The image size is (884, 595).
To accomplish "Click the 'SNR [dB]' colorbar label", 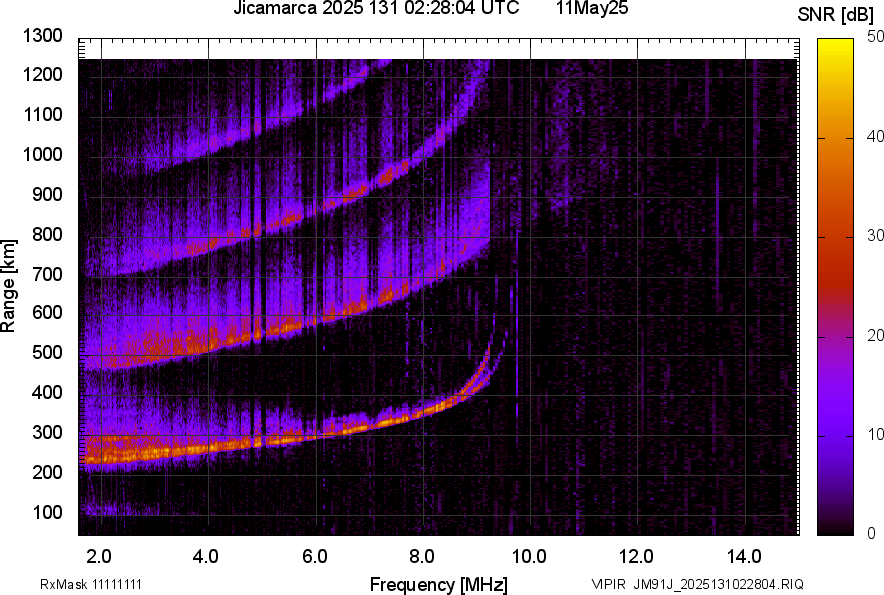I will click(x=836, y=15).
